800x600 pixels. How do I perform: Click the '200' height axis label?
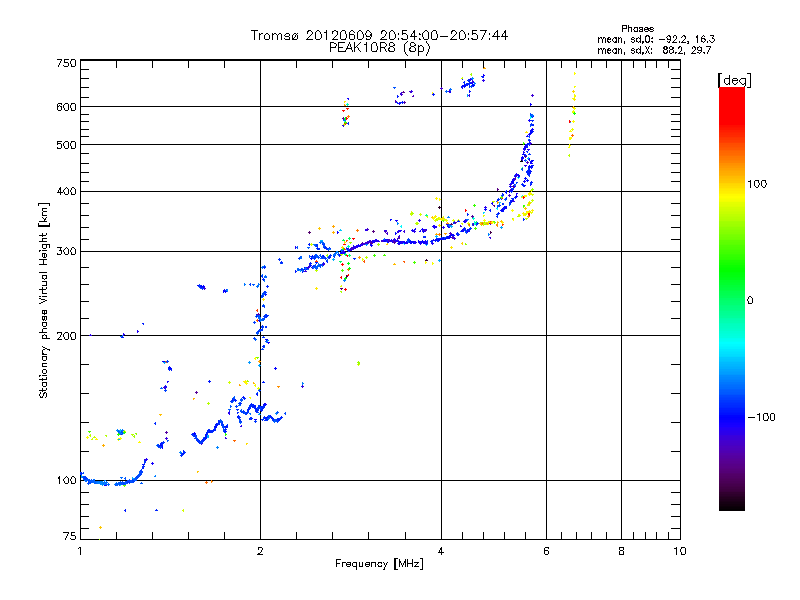click(x=66, y=336)
